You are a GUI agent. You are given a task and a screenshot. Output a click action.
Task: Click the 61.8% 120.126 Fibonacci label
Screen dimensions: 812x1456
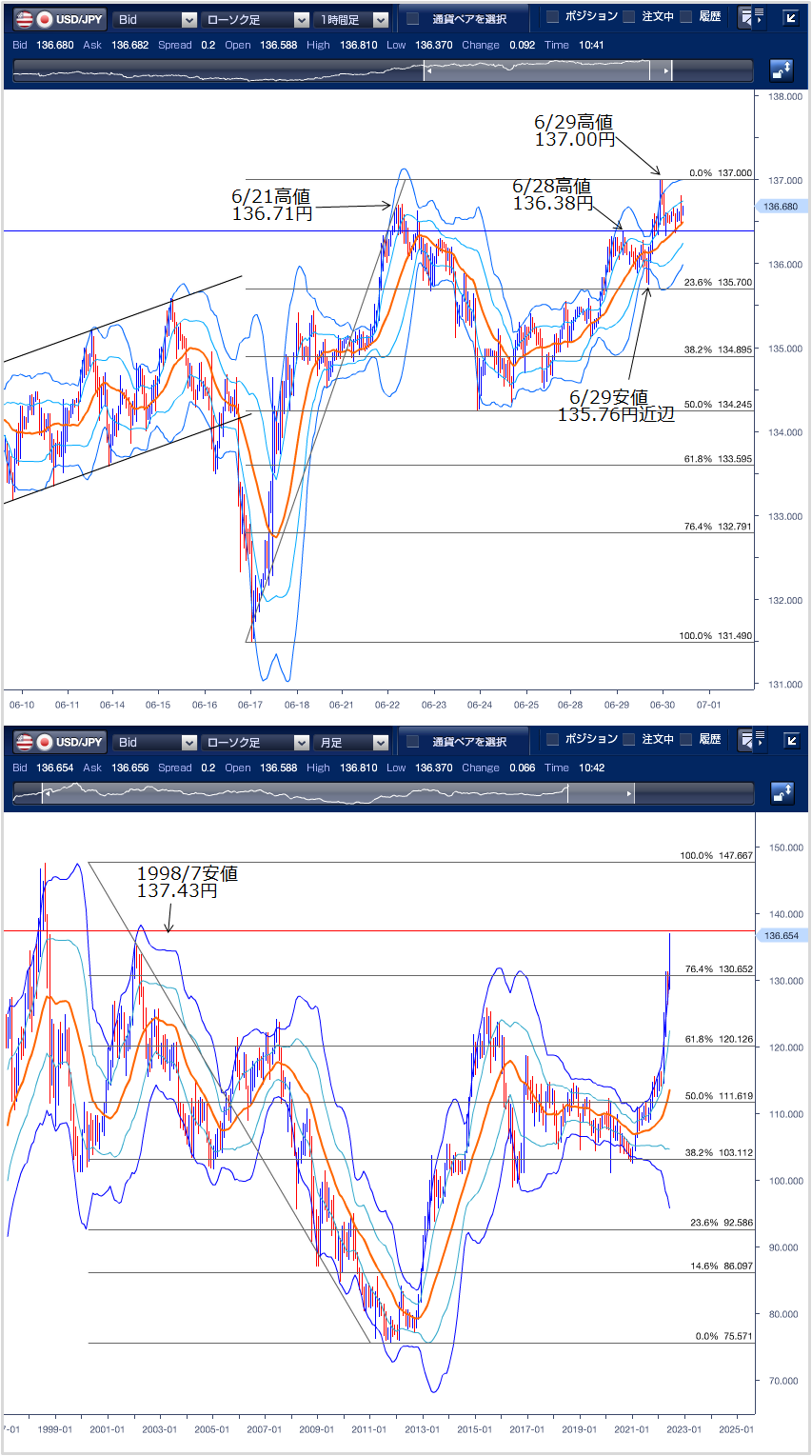tap(719, 1040)
